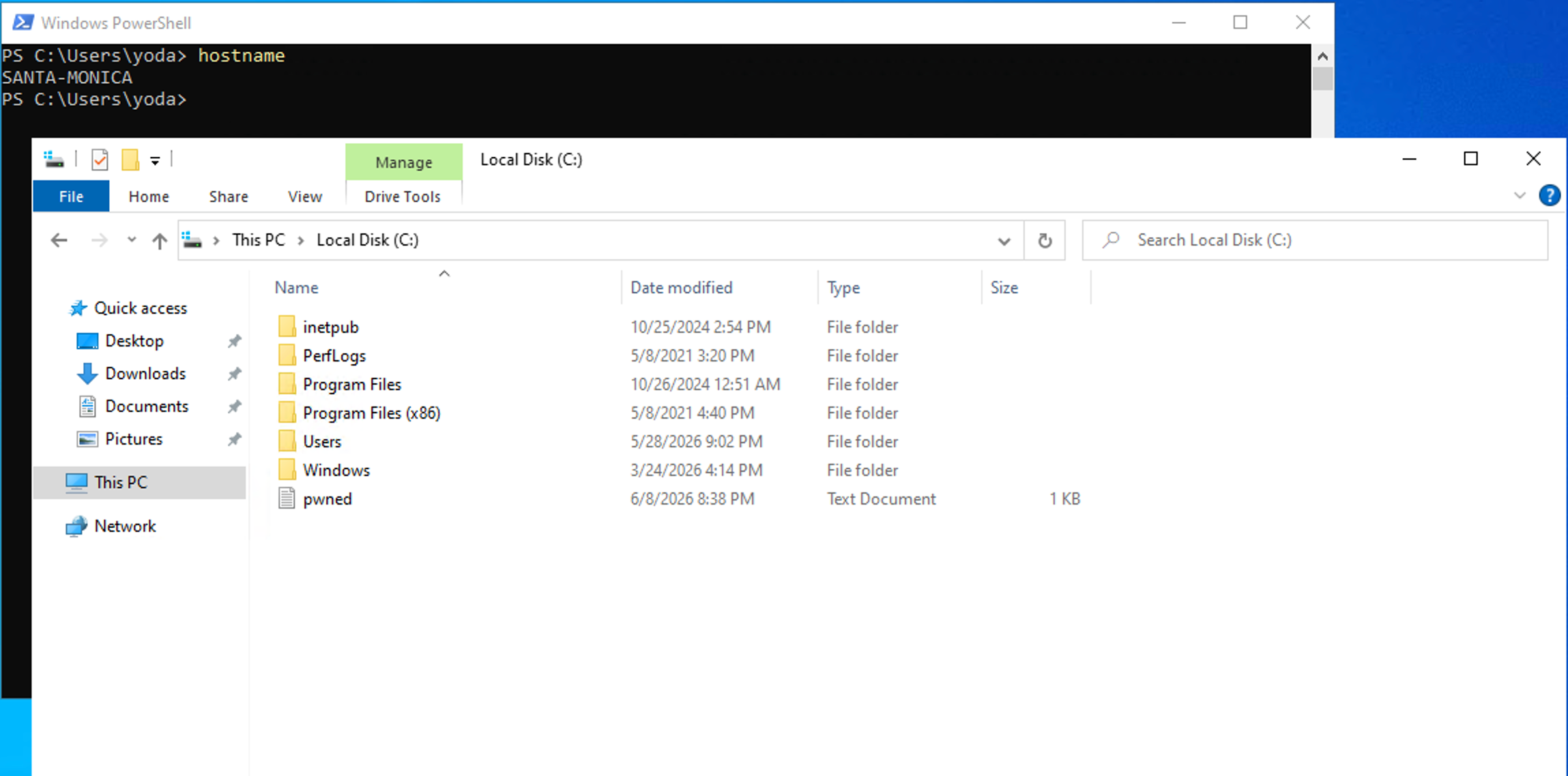Open the Drive Tools tab
Image resolution: width=1568 pixels, height=776 pixels.
point(403,196)
